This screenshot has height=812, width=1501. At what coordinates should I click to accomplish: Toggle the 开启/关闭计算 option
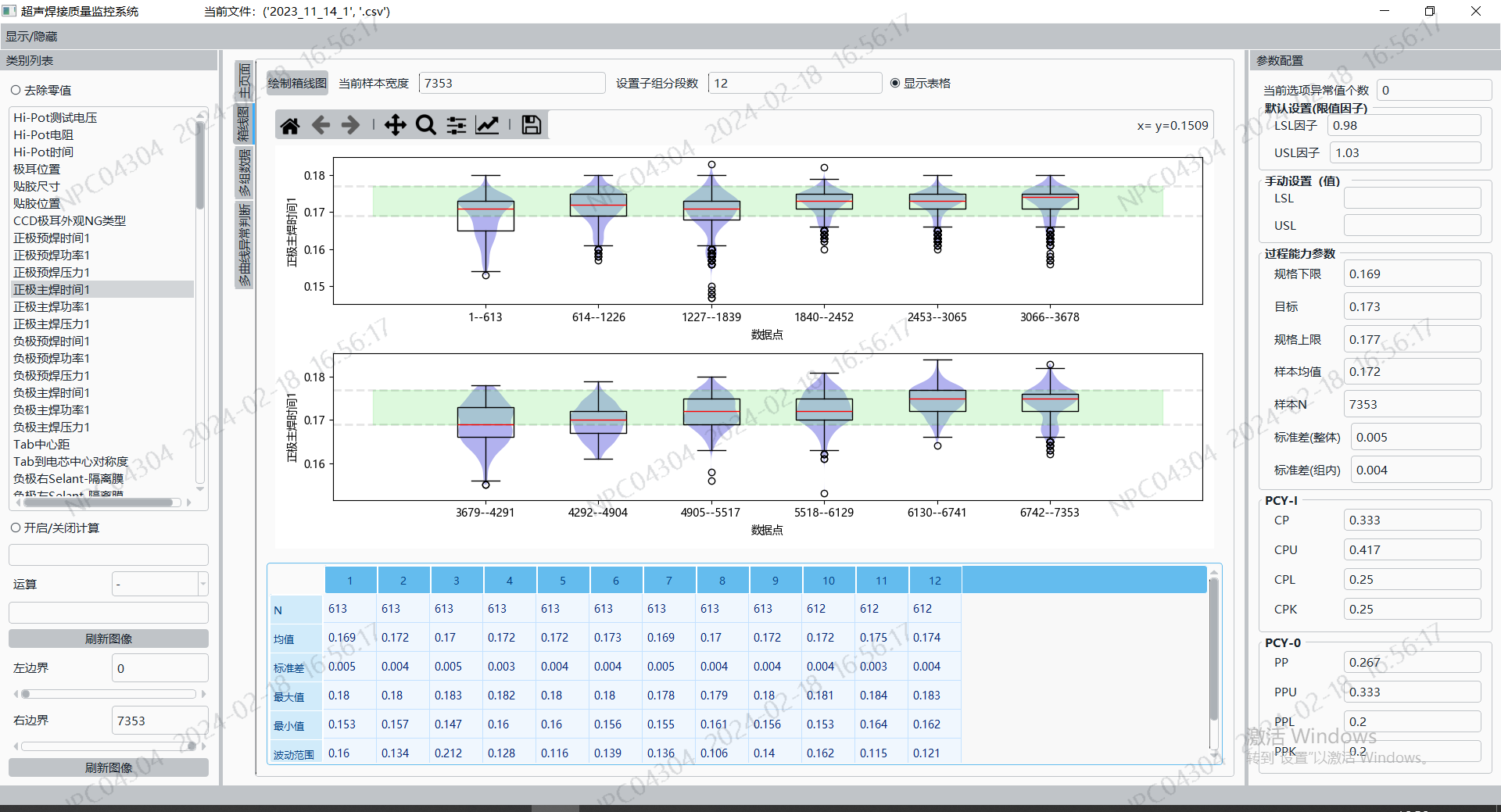coord(16,528)
